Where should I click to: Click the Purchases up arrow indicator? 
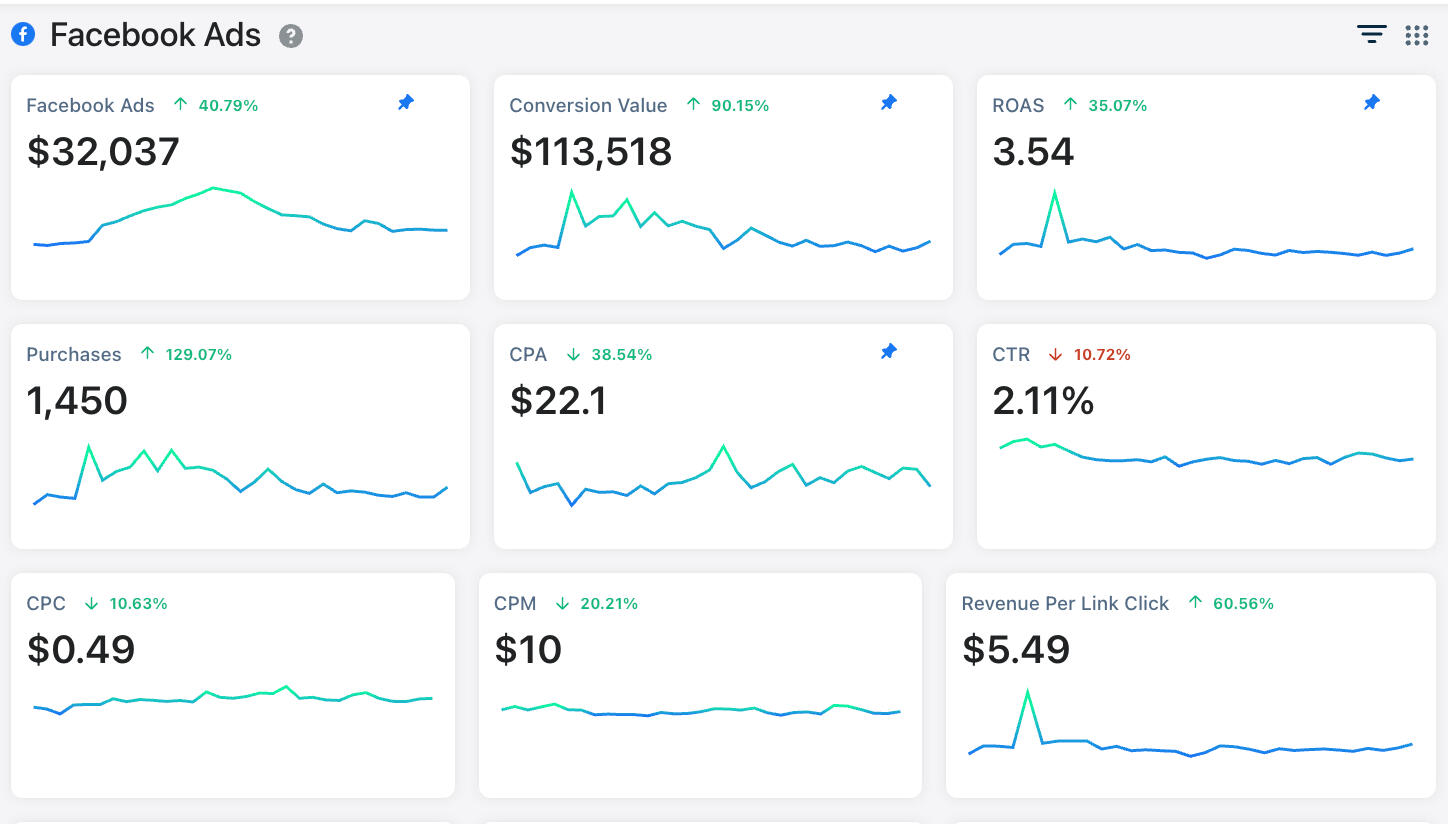148,353
